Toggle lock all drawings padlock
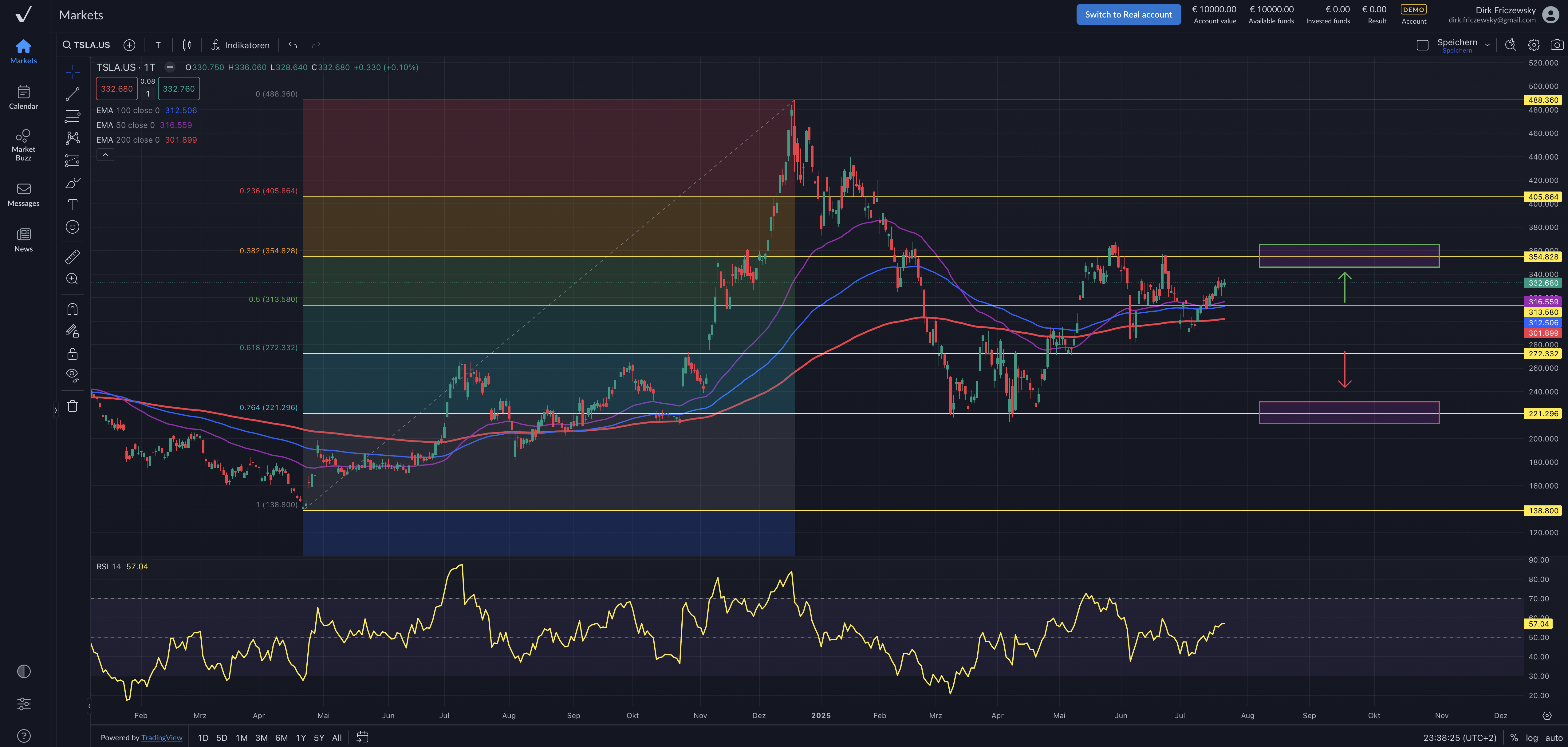Screen dimensions: 1568x747 coord(73,354)
